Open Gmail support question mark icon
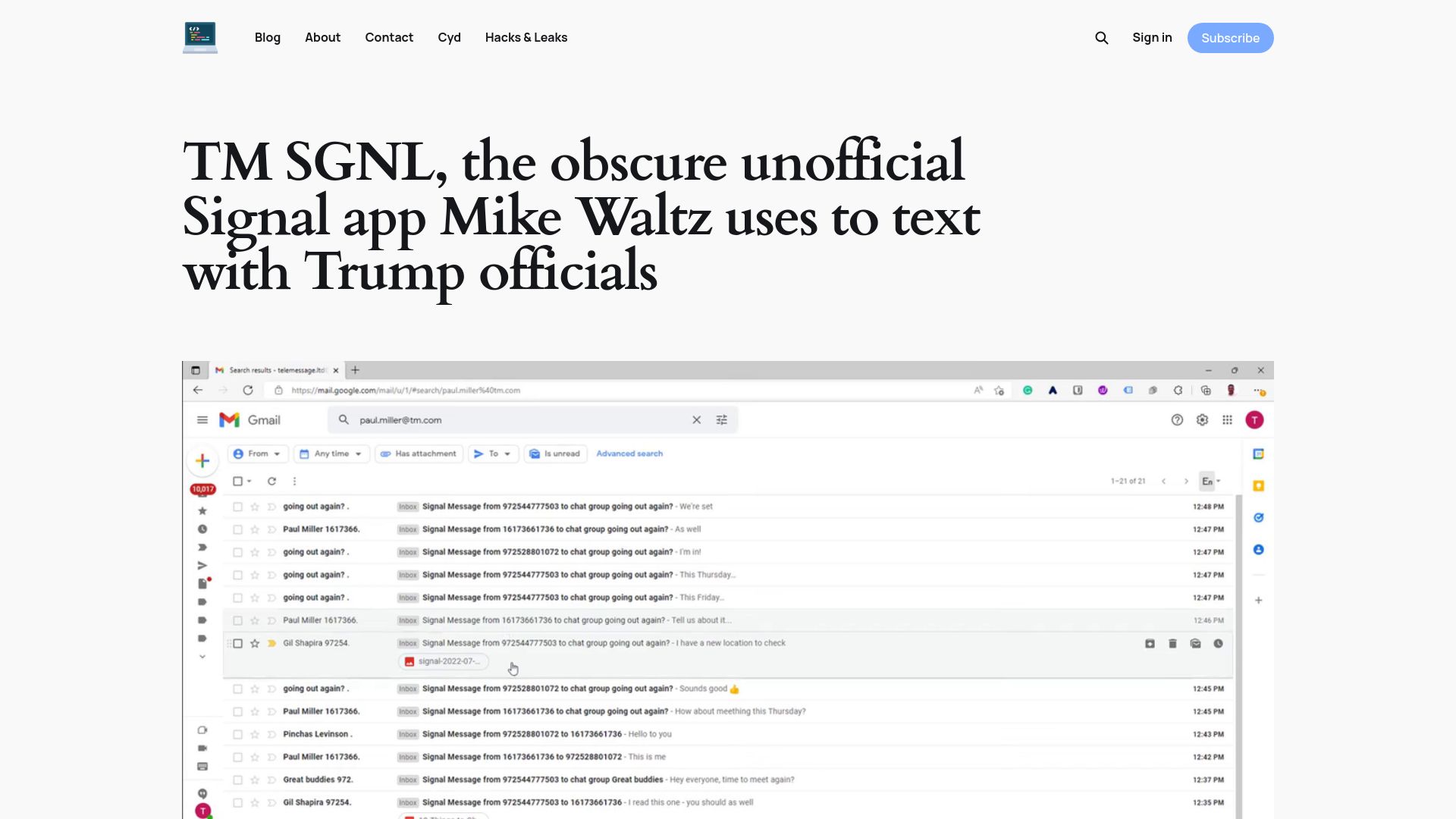 [1177, 420]
